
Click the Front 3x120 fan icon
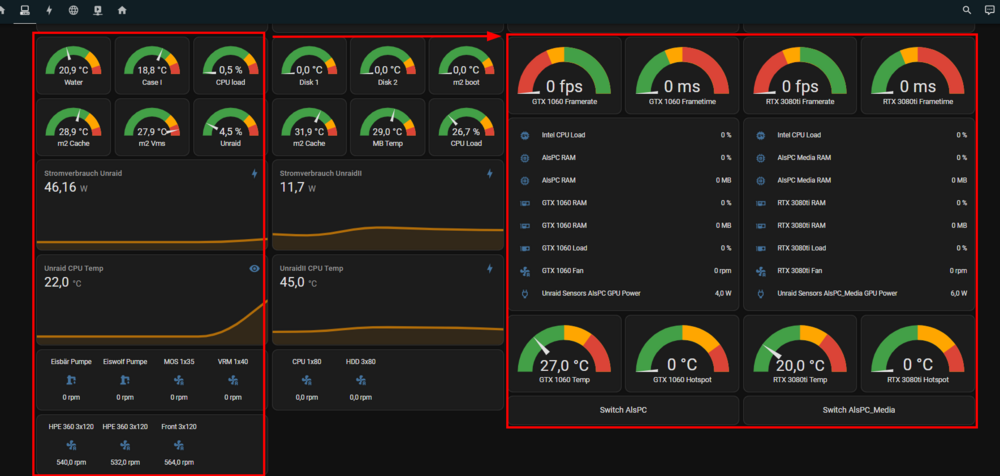[179, 445]
